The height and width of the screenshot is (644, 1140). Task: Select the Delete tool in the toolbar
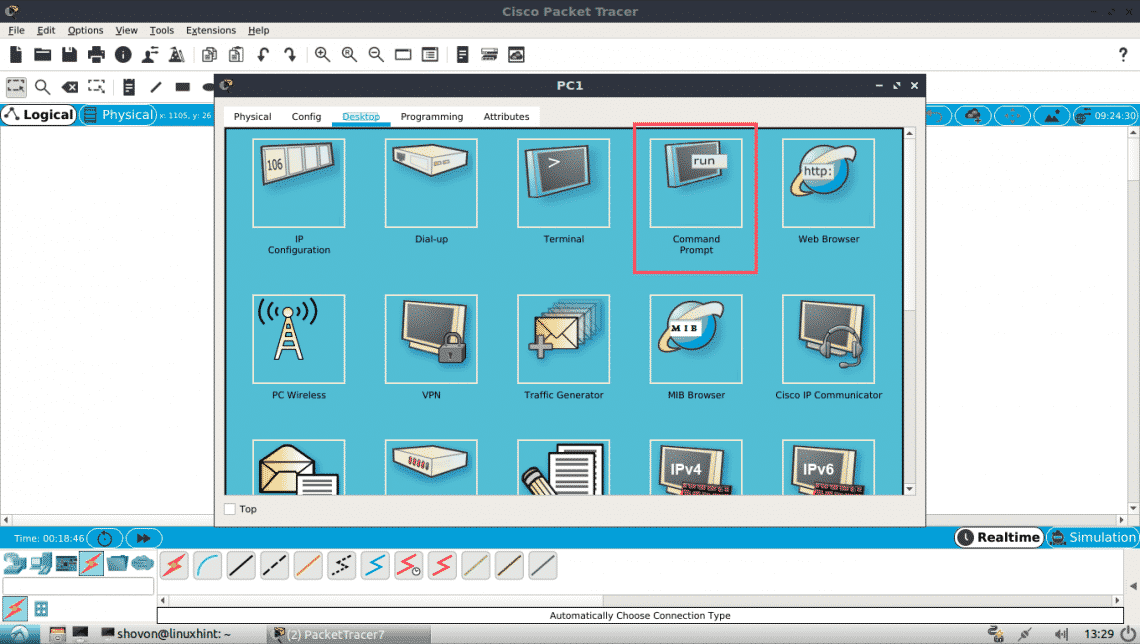(69, 87)
